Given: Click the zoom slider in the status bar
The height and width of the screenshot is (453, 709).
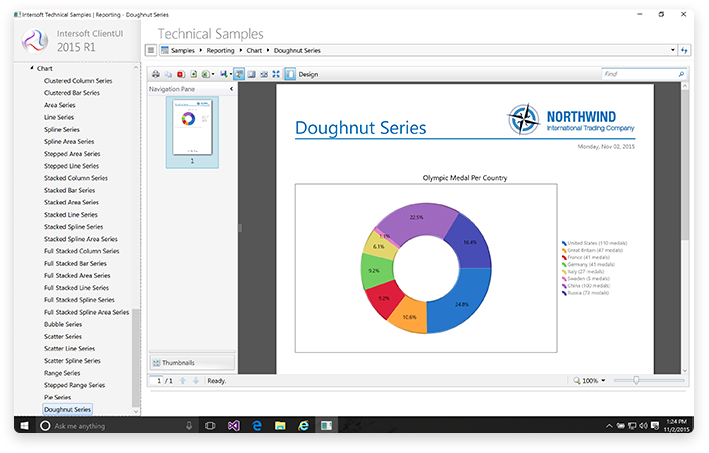Looking at the screenshot, I should [636, 381].
